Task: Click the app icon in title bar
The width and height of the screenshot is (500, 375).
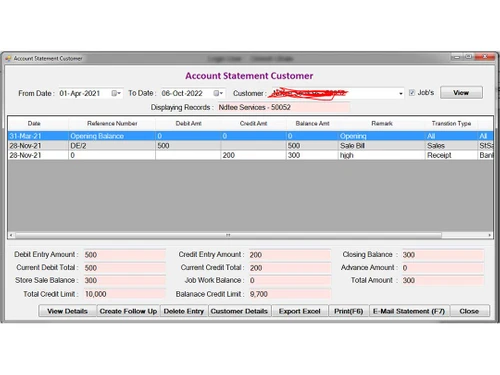Action: click(8, 59)
